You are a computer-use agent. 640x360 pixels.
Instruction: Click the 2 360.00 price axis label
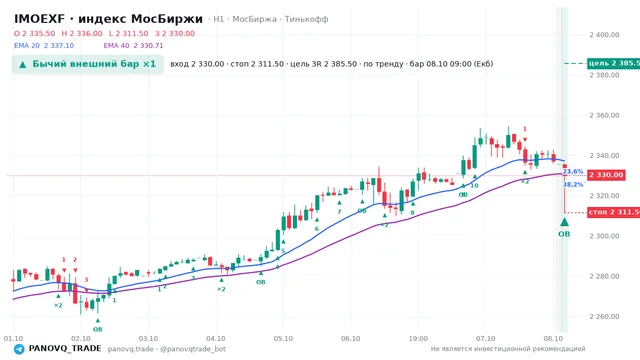pos(604,116)
